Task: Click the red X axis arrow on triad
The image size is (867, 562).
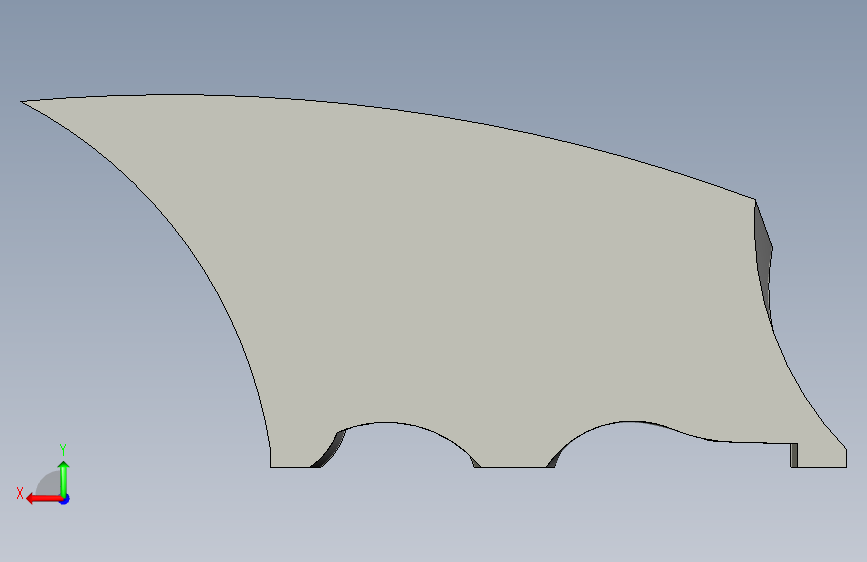Action: [44, 499]
